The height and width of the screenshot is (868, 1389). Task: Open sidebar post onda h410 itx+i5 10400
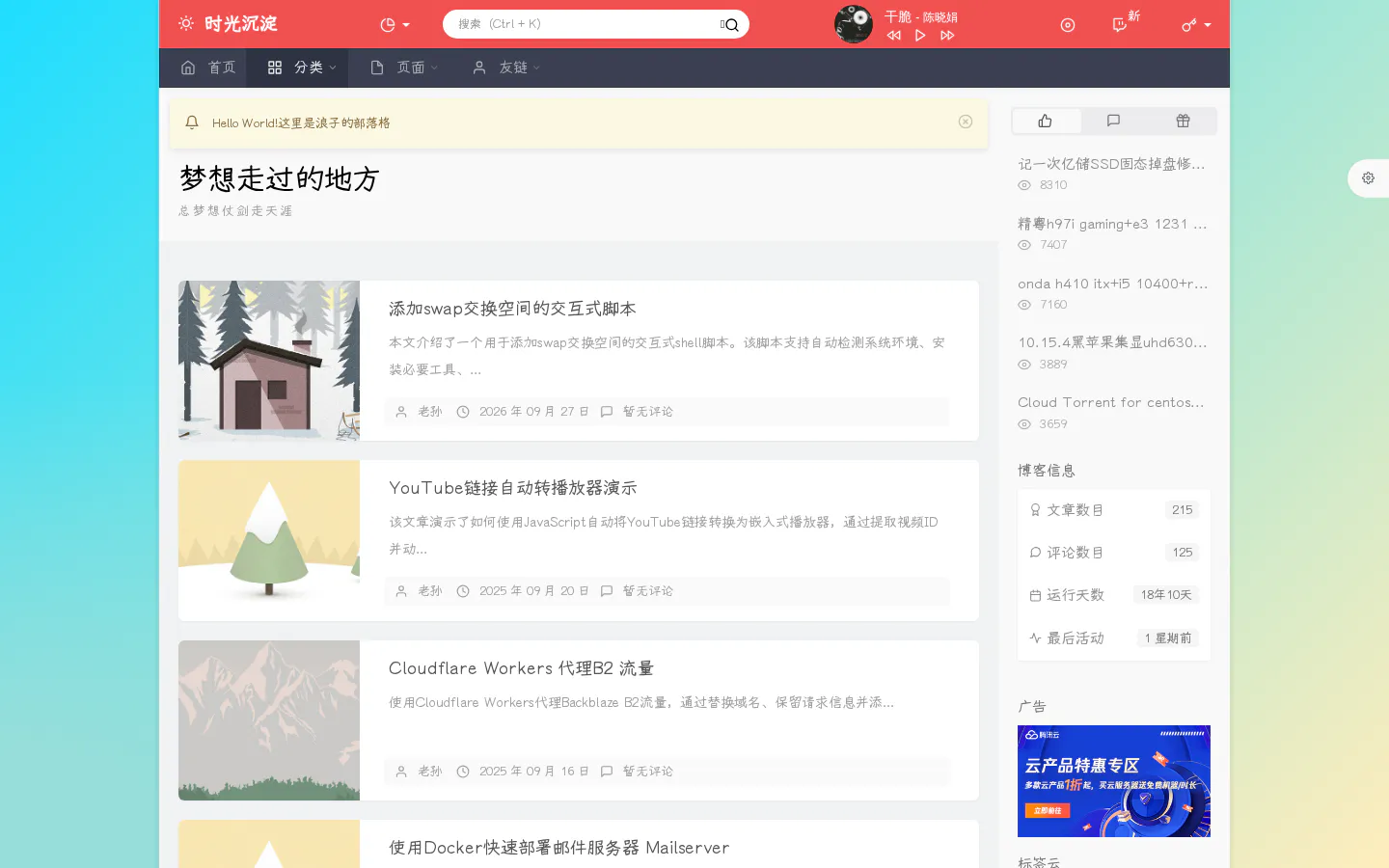(x=1113, y=284)
